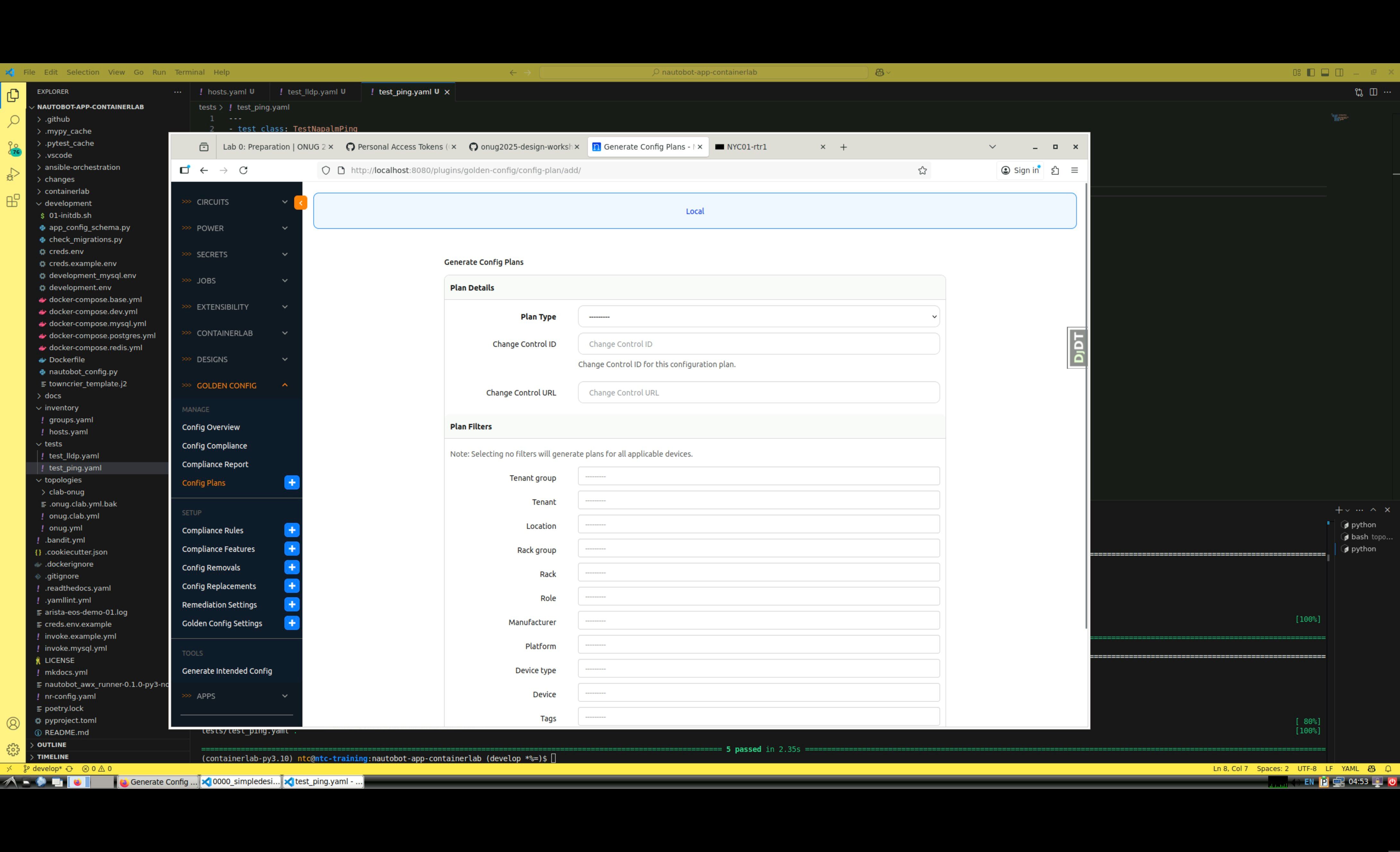Open Source Control view with 76 badge
This screenshot has height=852, width=1400.
(x=13, y=148)
